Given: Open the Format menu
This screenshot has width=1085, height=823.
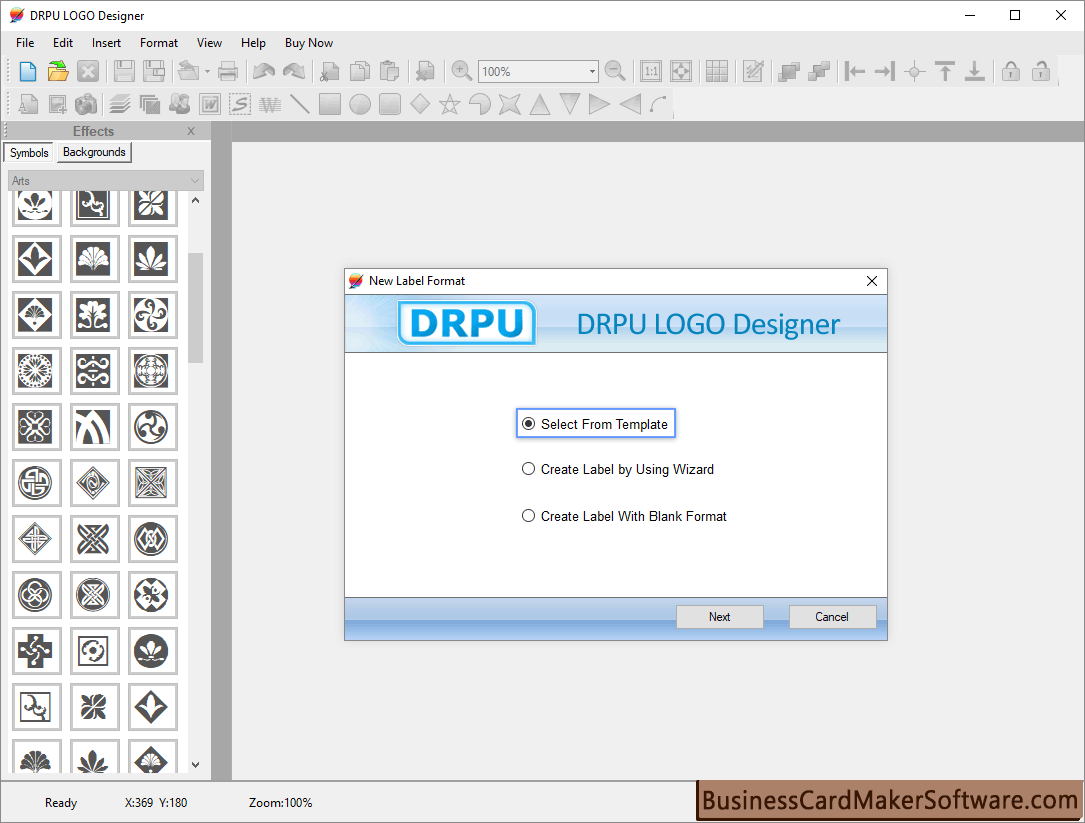Looking at the screenshot, I should point(159,43).
